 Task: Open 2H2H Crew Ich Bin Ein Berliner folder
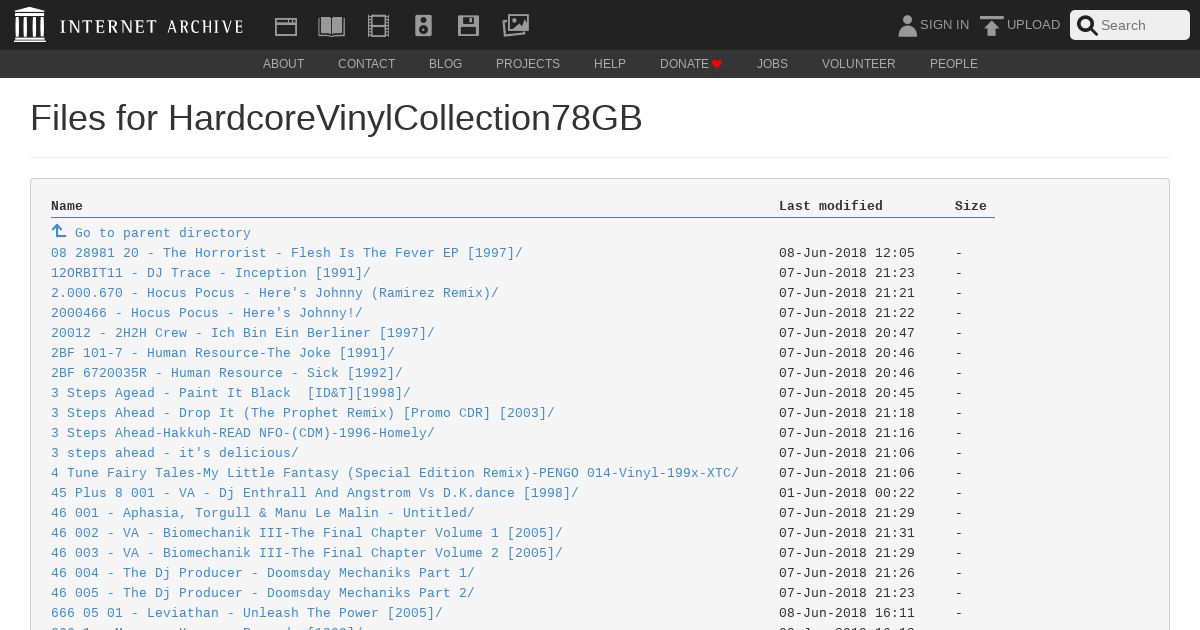tap(243, 333)
